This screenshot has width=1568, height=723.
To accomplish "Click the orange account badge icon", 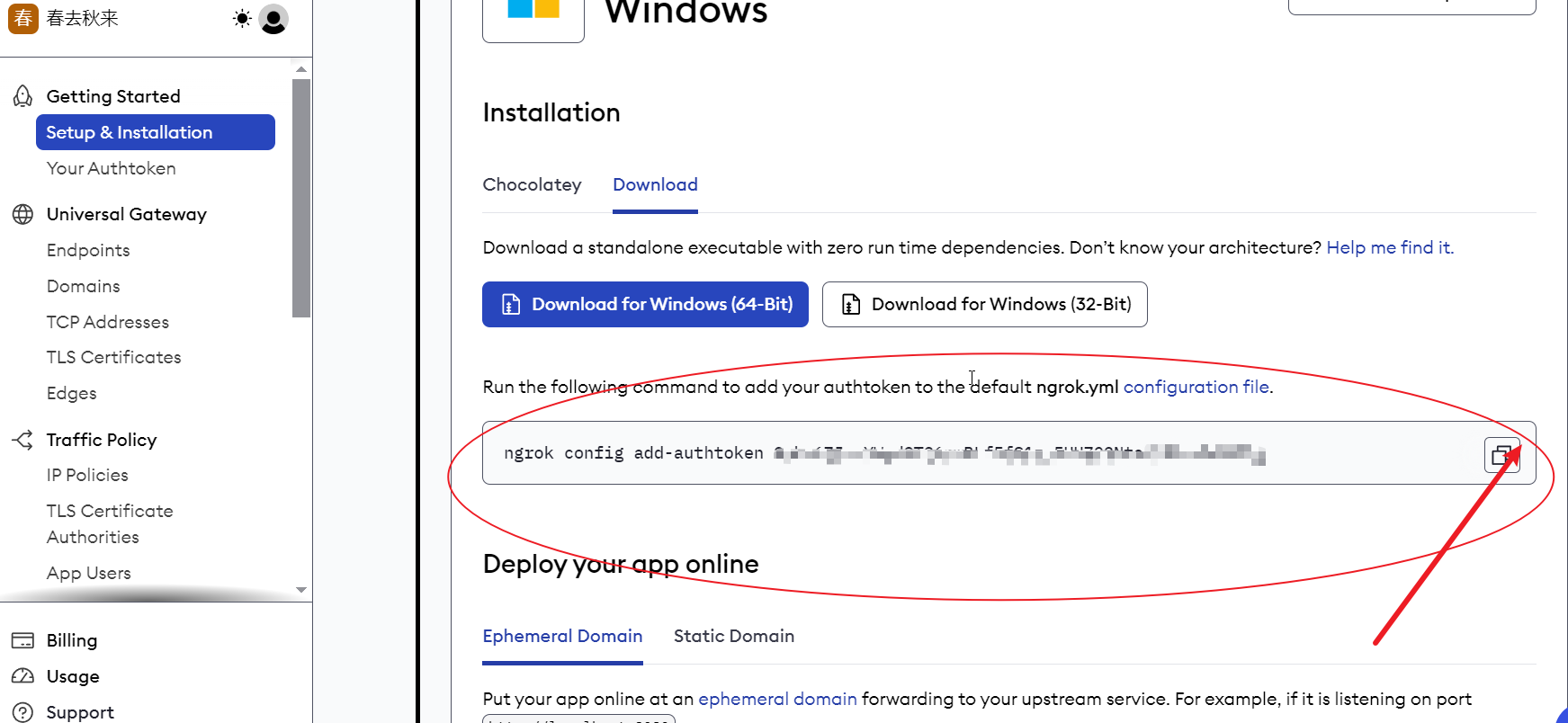I will (23, 18).
